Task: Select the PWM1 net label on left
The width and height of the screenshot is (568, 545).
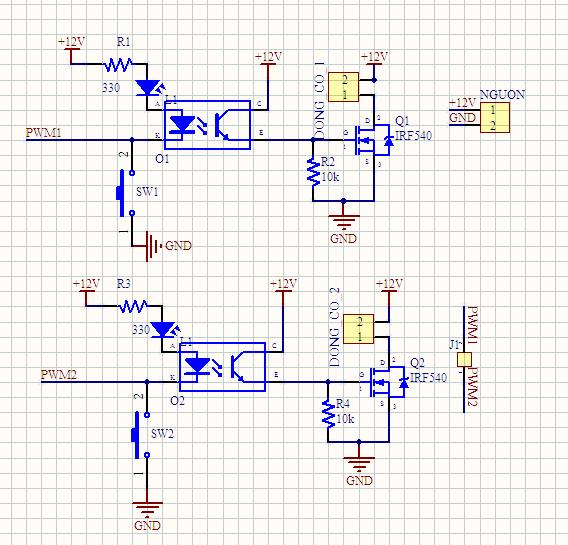Action: point(43,133)
